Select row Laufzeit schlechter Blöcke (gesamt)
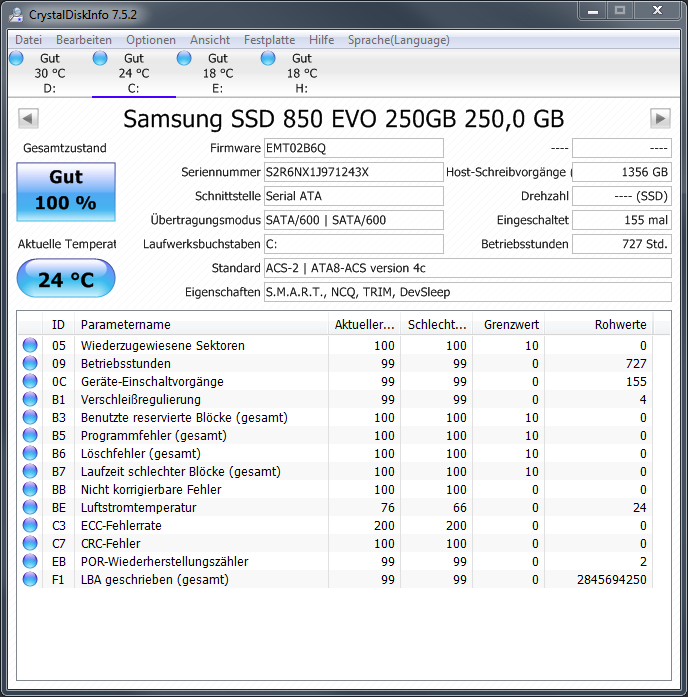The height and width of the screenshot is (697, 688). click(x=336, y=471)
